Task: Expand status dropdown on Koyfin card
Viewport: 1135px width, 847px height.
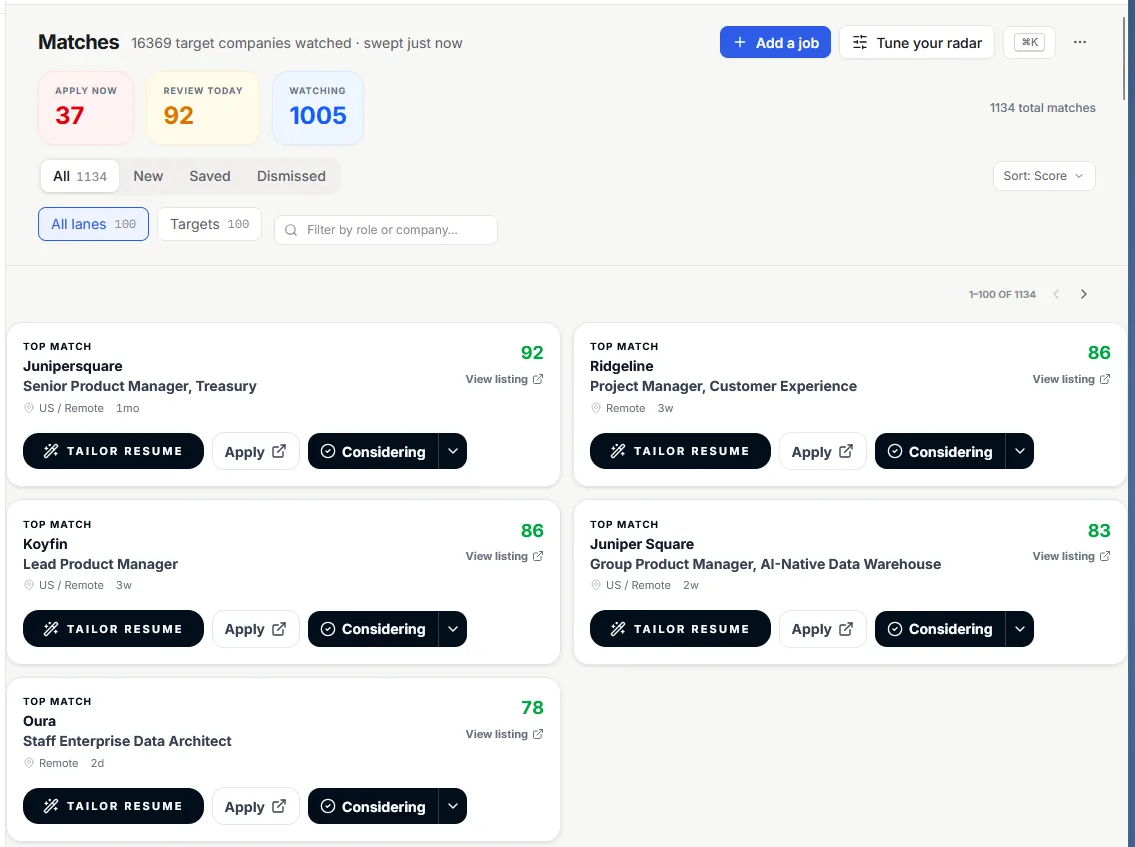Action: [x=453, y=628]
